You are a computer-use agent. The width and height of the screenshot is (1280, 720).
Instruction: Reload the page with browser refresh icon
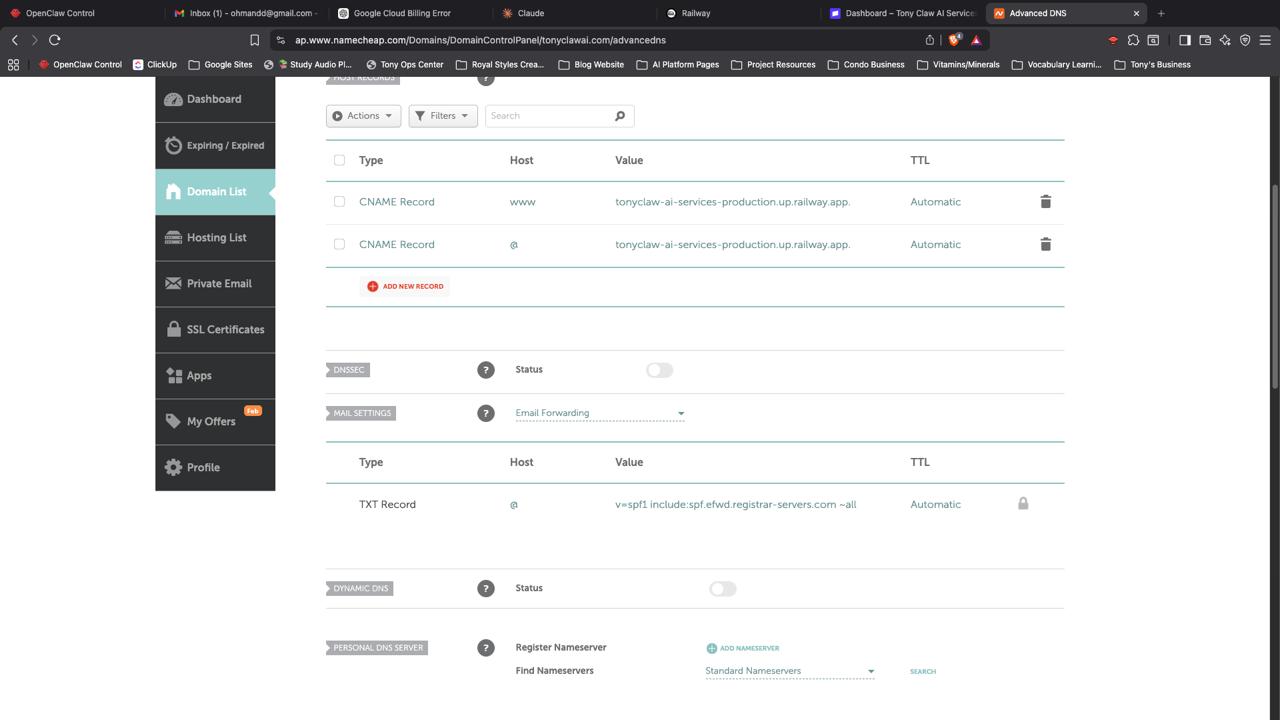[x=55, y=40]
